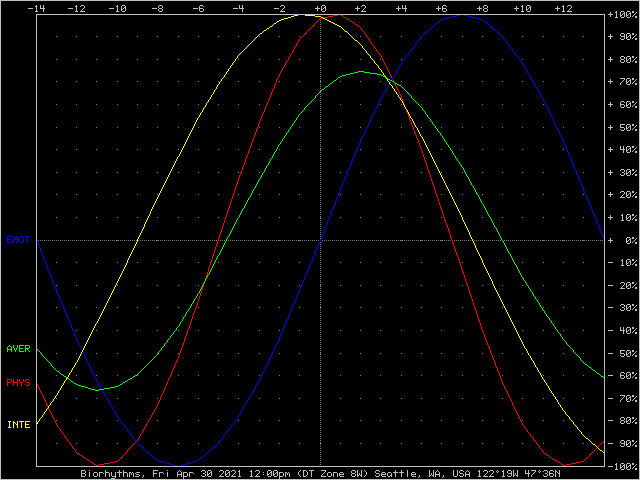Click the PHYS curve label

coord(18,383)
